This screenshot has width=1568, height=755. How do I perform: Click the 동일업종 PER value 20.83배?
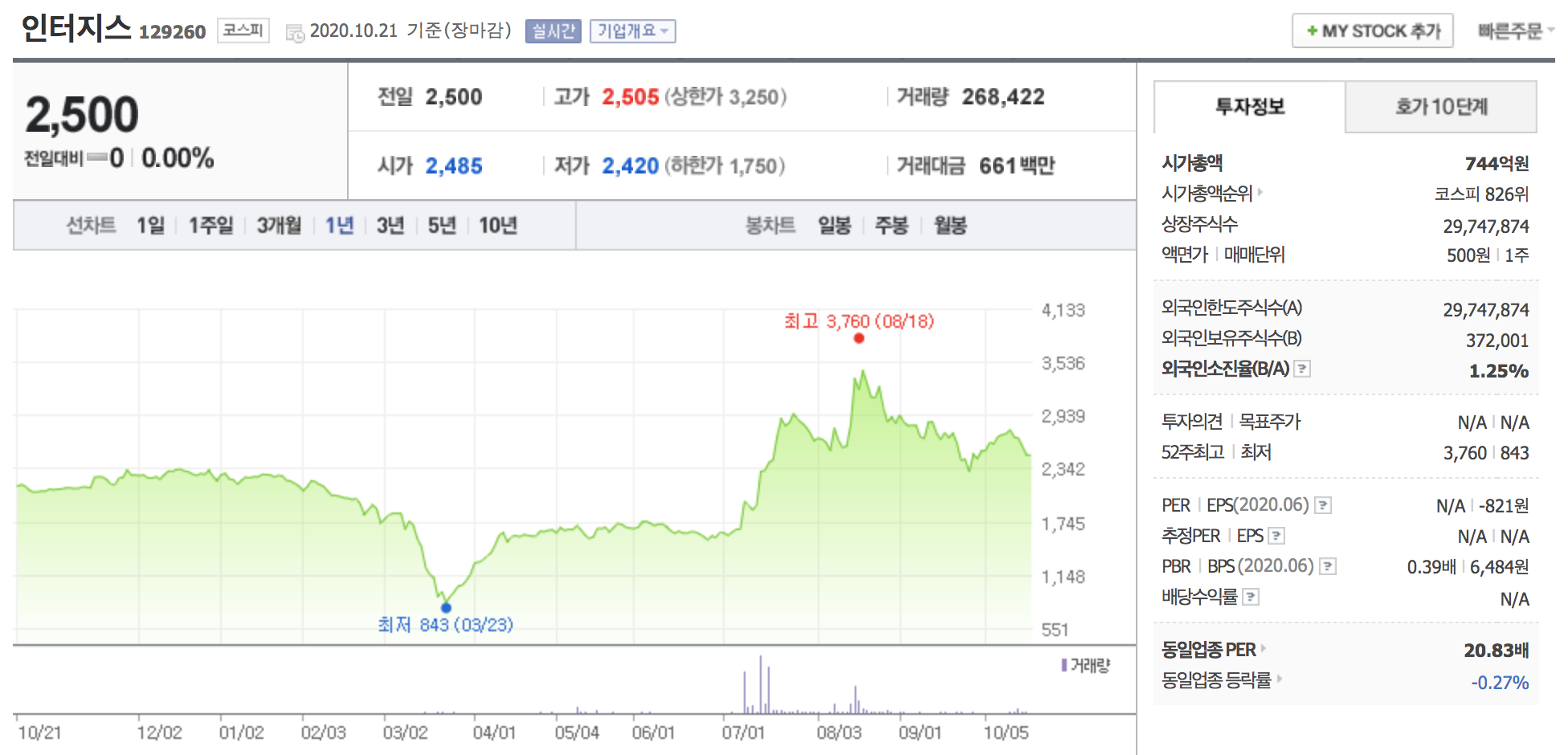pos(1497,651)
